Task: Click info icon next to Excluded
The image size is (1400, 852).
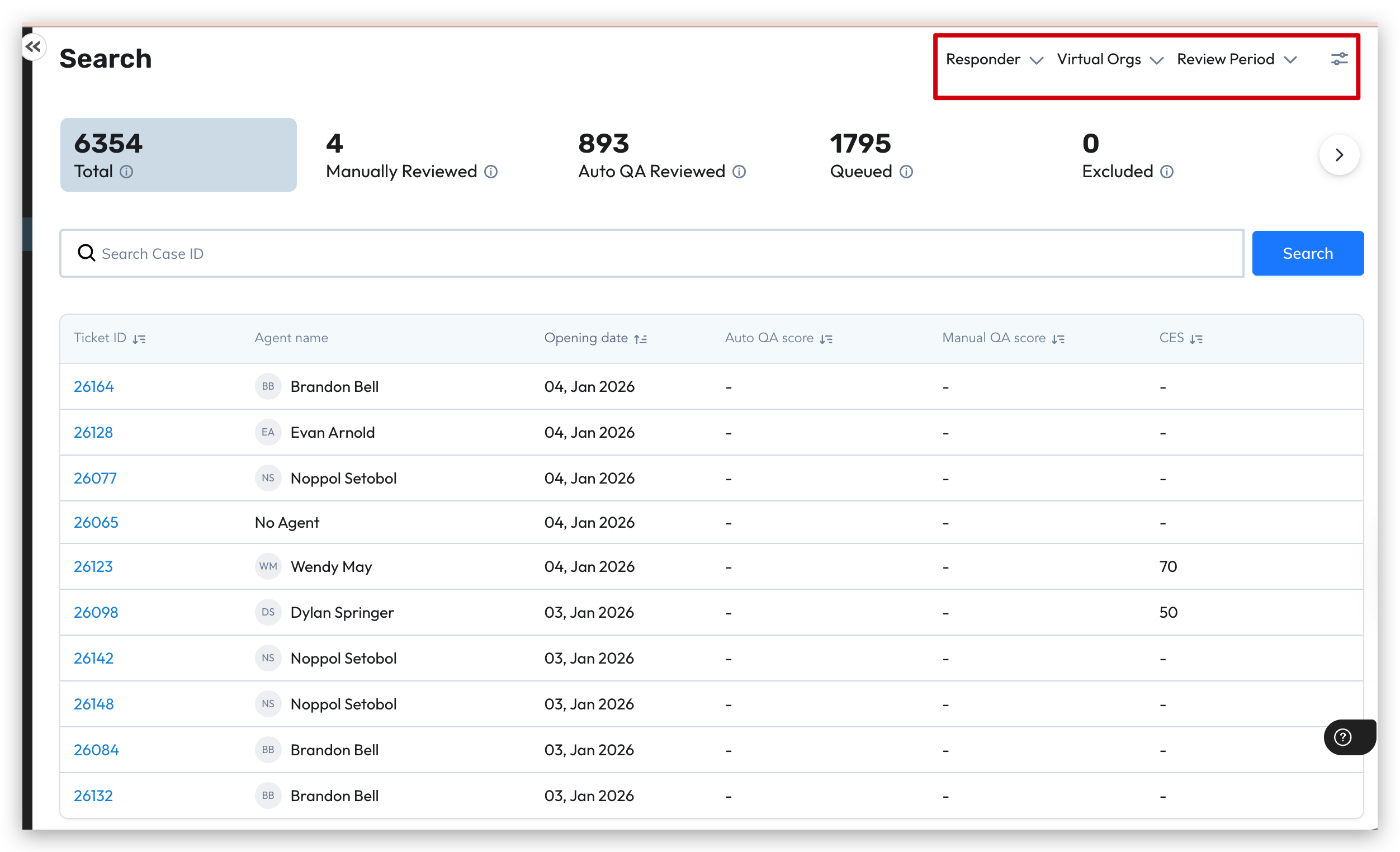Action: click(x=1166, y=172)
